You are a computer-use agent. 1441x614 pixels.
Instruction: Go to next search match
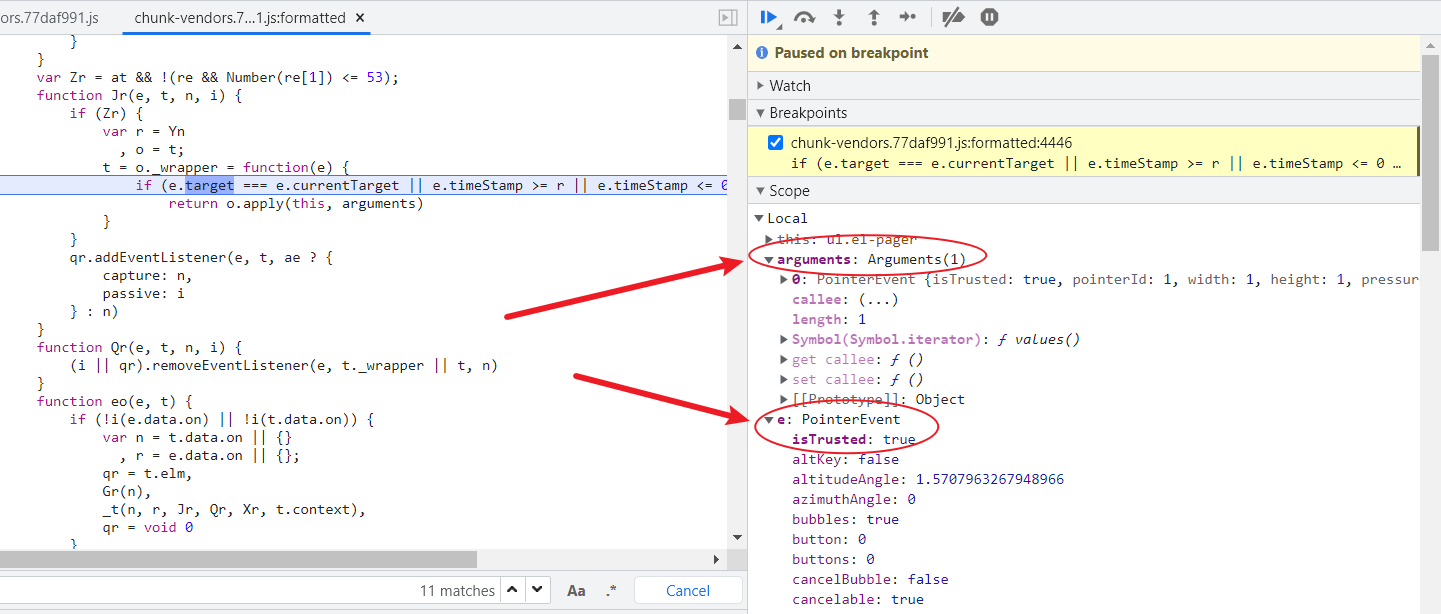538,590
